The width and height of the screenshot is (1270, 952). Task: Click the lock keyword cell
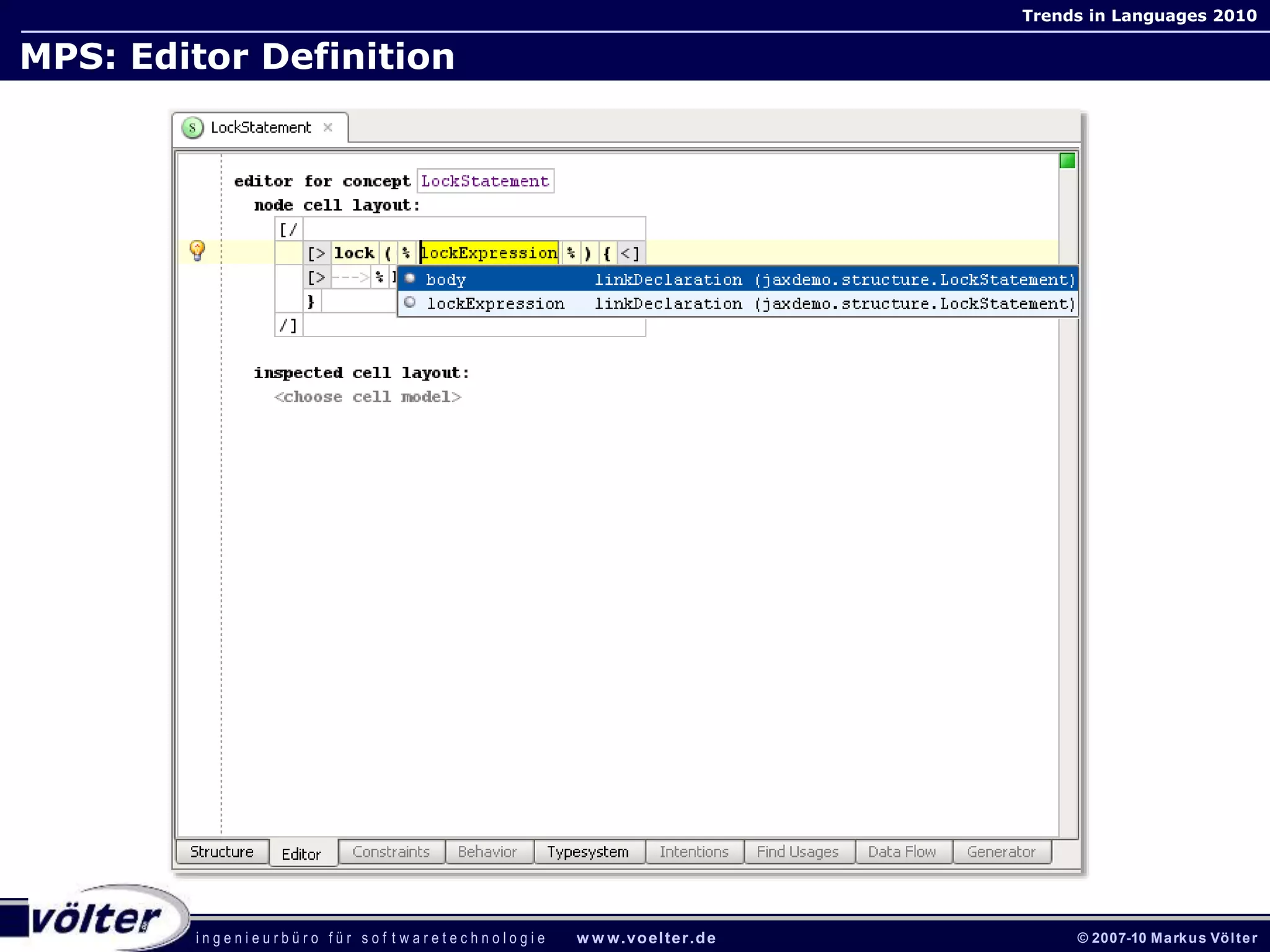(354, 253)
